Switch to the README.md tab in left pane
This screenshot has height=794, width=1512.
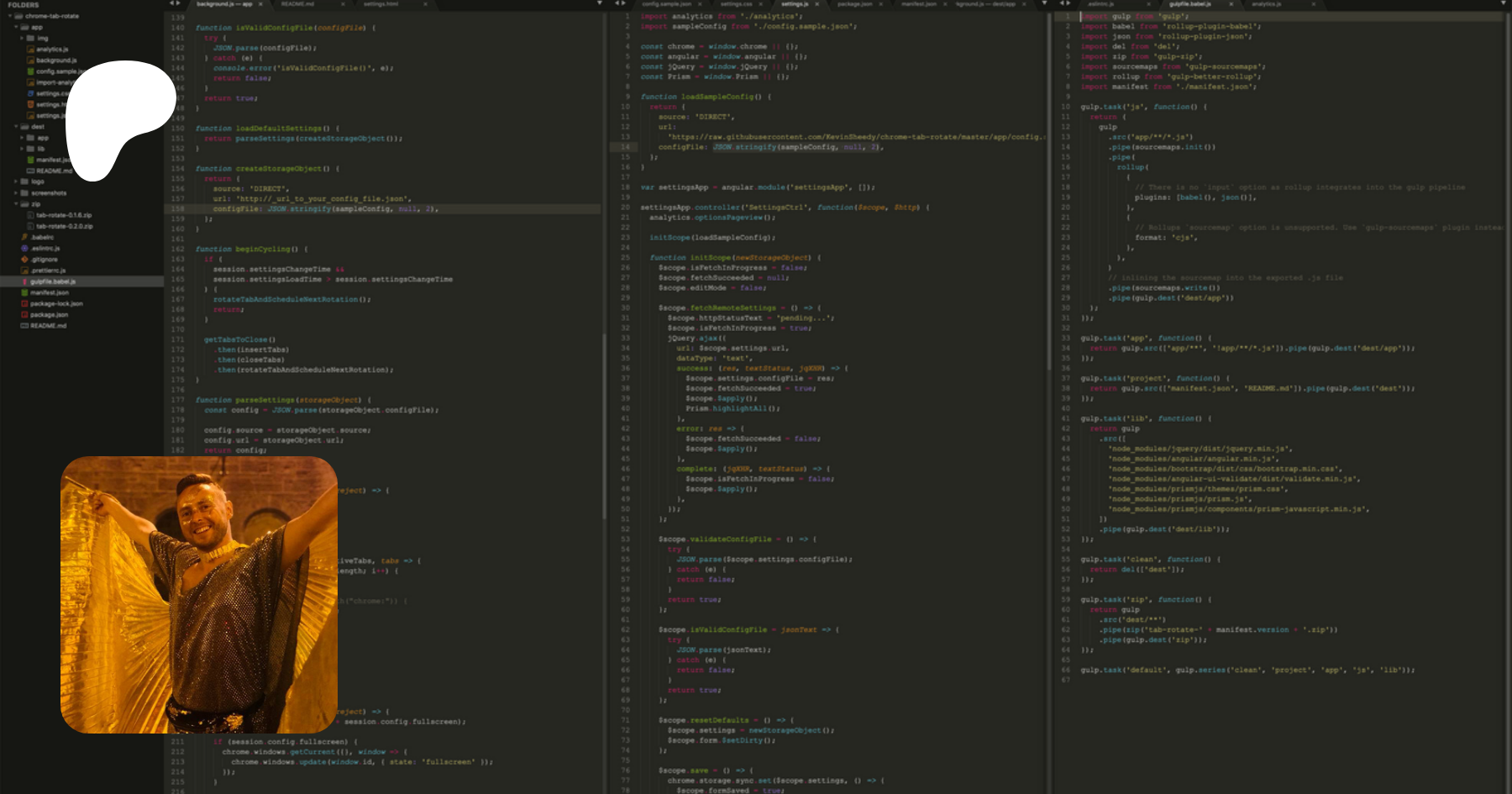click(297, 4)
